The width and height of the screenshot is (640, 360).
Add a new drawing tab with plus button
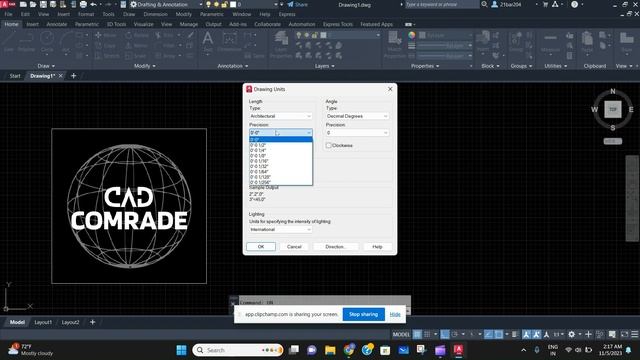[x=73, y=76]
